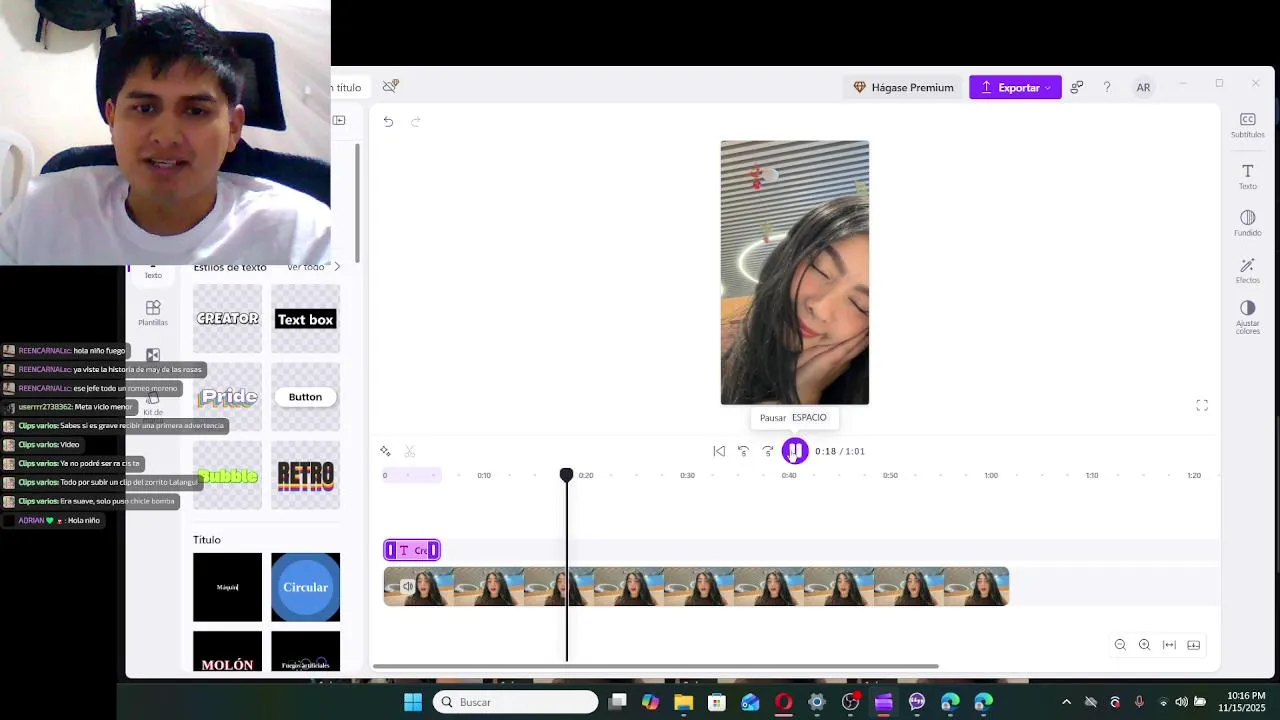Undo the last edit
The image size is (1280, 720).
[388, 122]
